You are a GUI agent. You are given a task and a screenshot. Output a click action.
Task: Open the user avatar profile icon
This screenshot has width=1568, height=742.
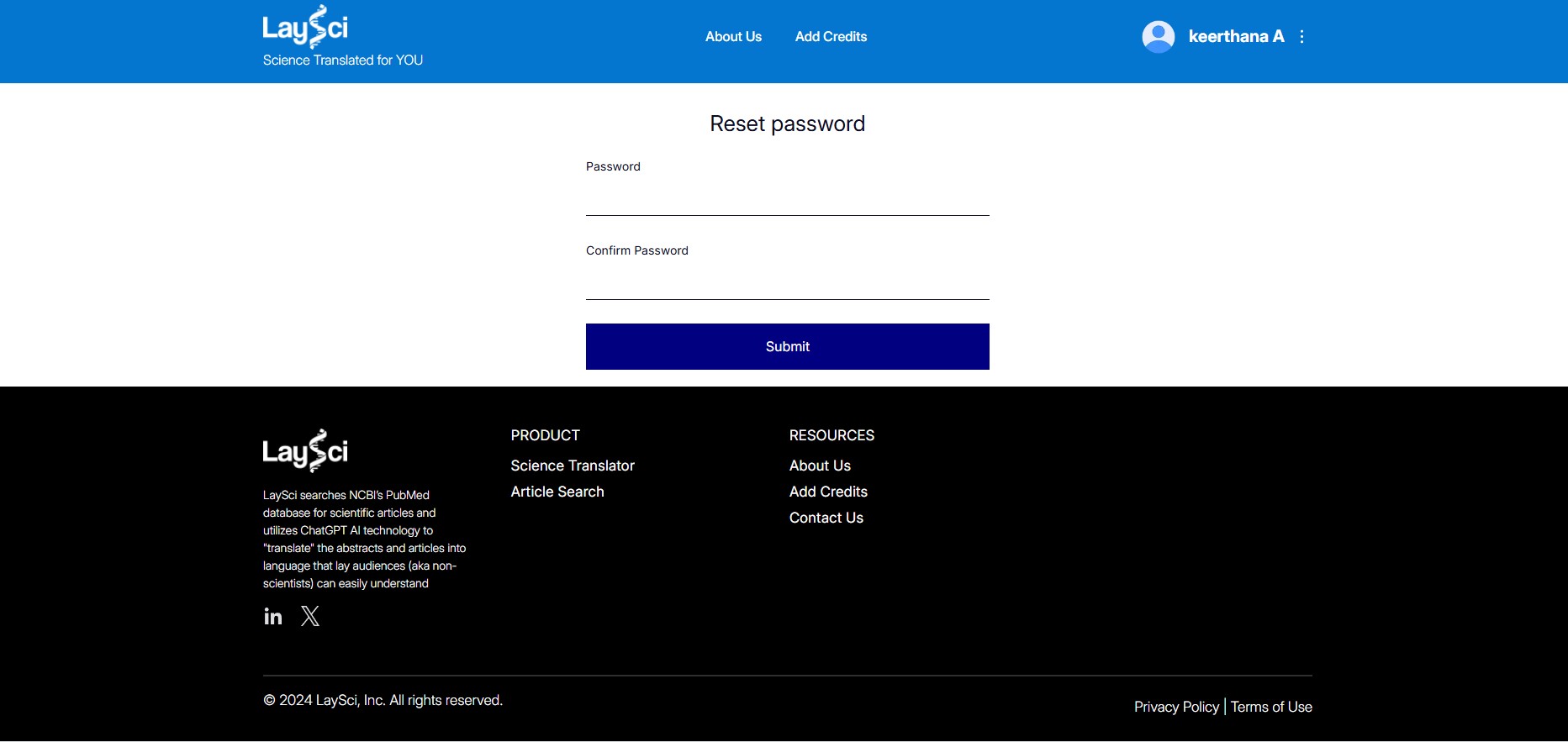1158,36
